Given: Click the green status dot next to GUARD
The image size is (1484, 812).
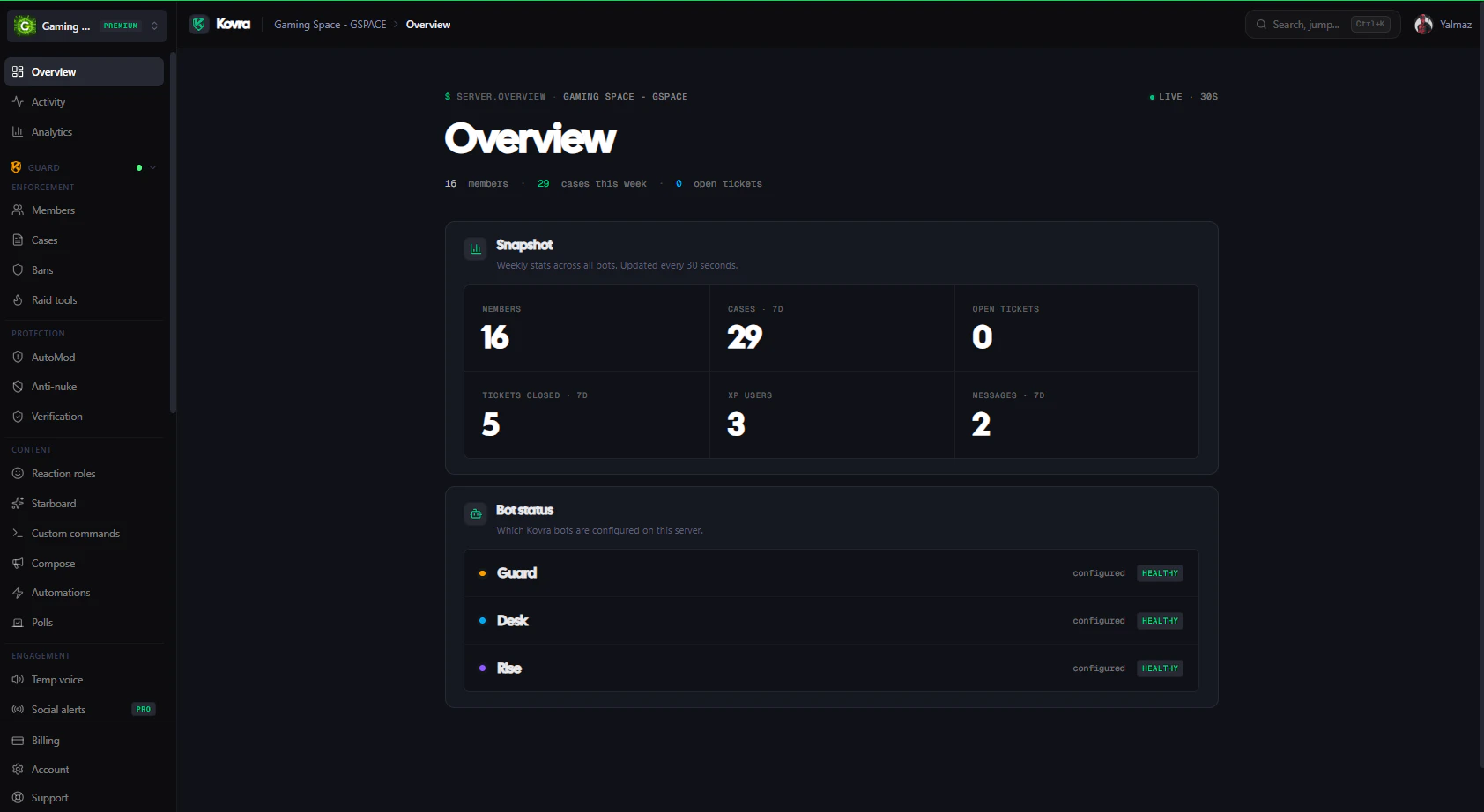Looking at the screenshot, I should (138, 167).
